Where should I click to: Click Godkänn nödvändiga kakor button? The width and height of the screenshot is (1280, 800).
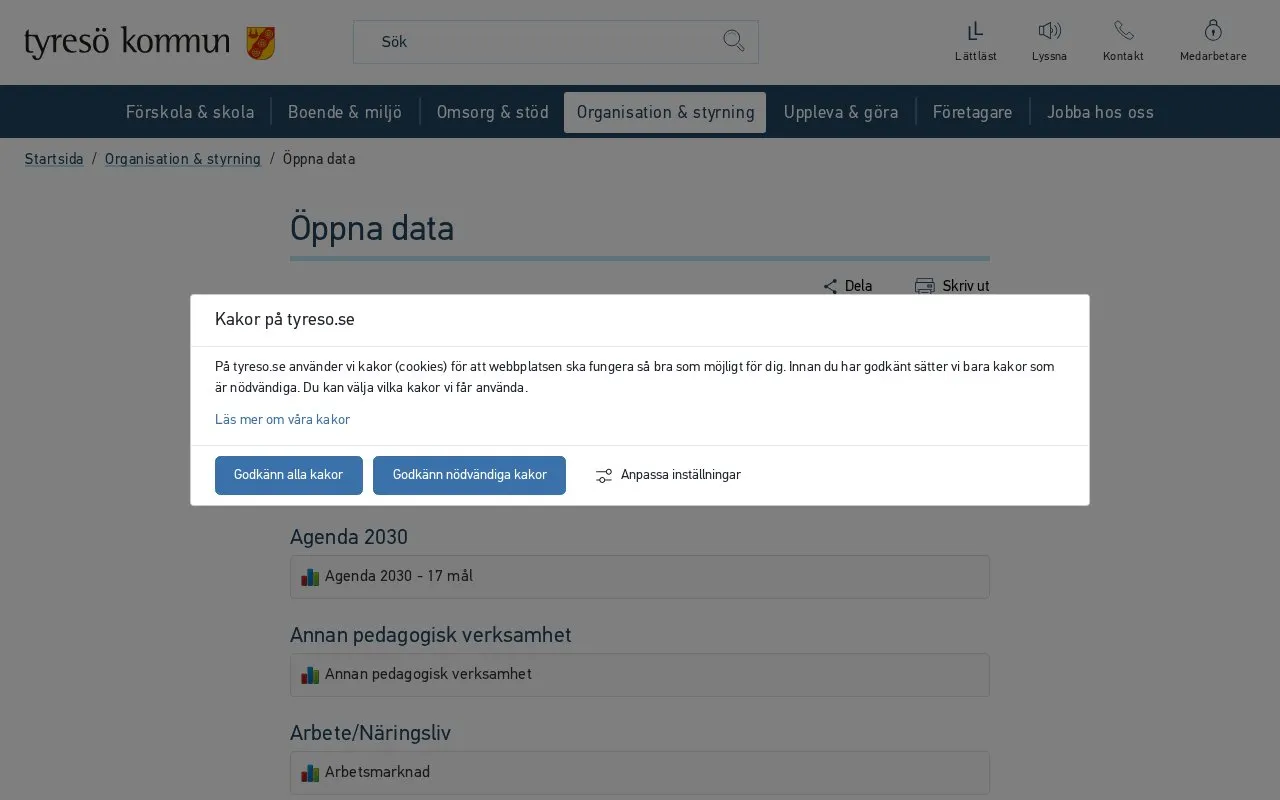(x=469, y=475)
